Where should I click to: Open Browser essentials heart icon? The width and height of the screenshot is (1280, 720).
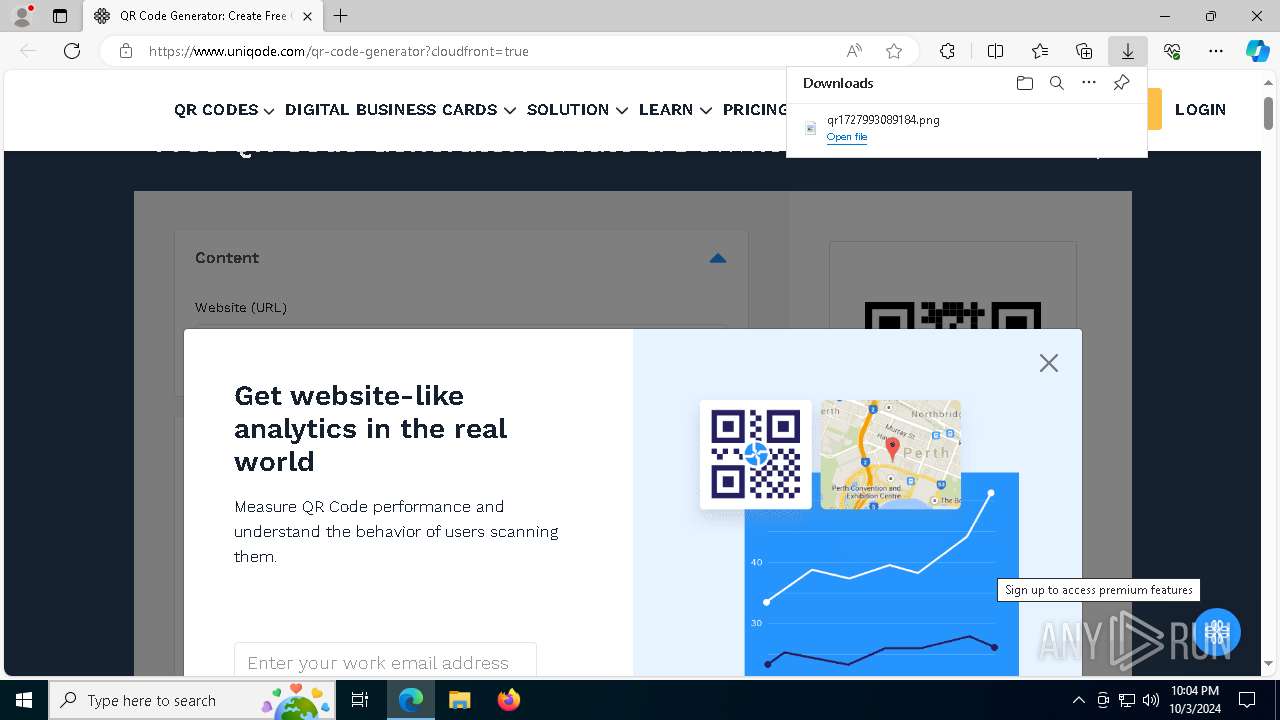[x=1172, y=51]
